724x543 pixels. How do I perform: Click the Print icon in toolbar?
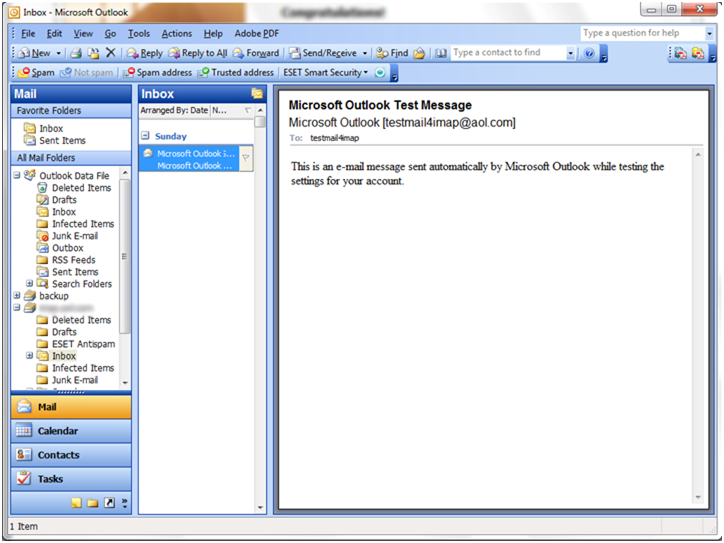(76, 53)
